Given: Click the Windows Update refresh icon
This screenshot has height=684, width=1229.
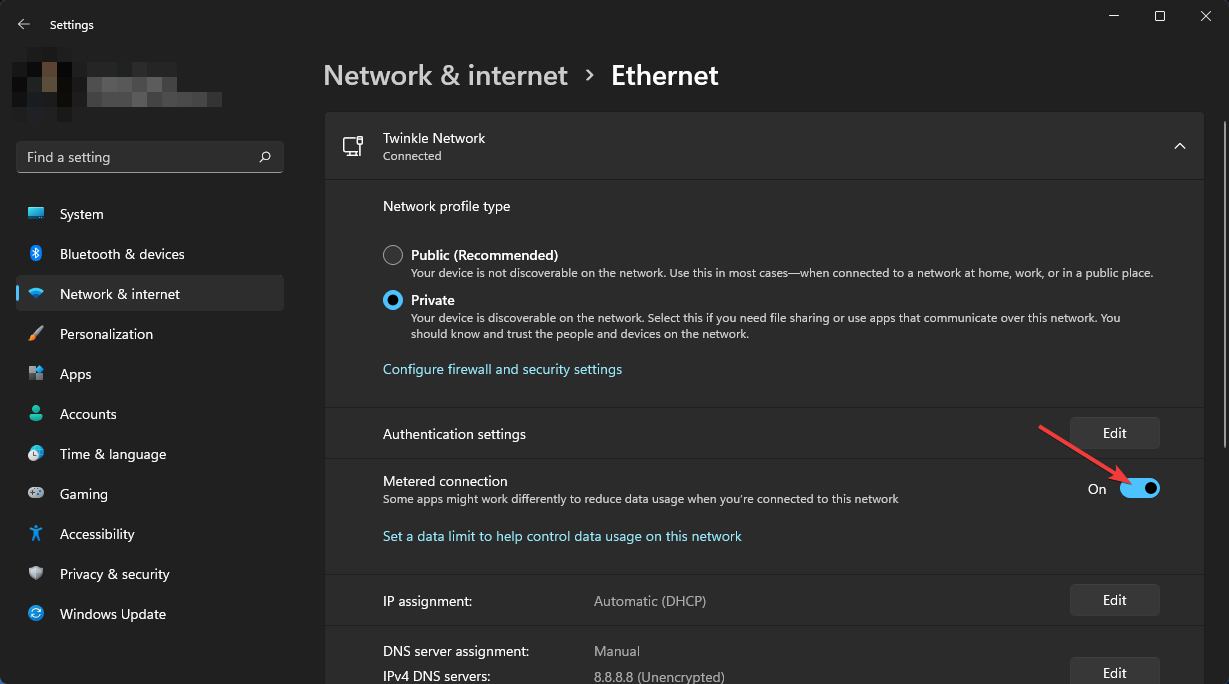Looking at the screenshot, I should (x=36, y=614).
